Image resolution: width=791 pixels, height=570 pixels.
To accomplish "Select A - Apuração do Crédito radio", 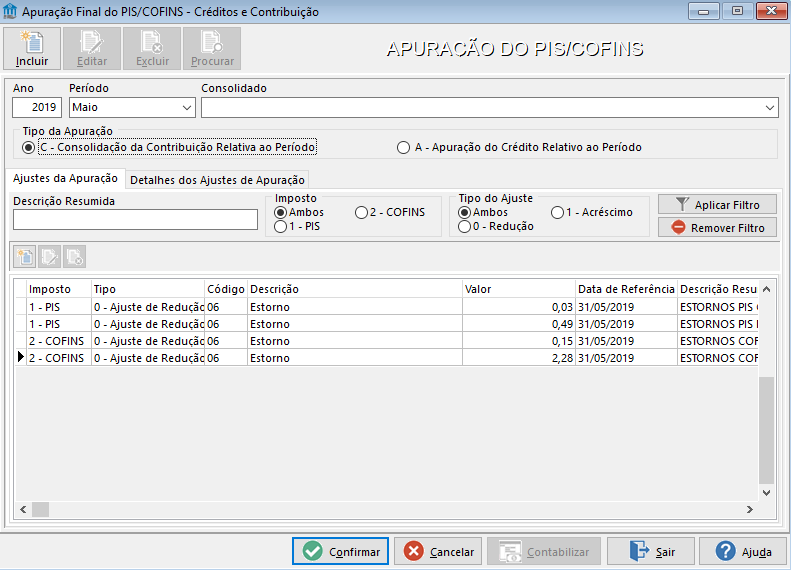I will 403,147.
